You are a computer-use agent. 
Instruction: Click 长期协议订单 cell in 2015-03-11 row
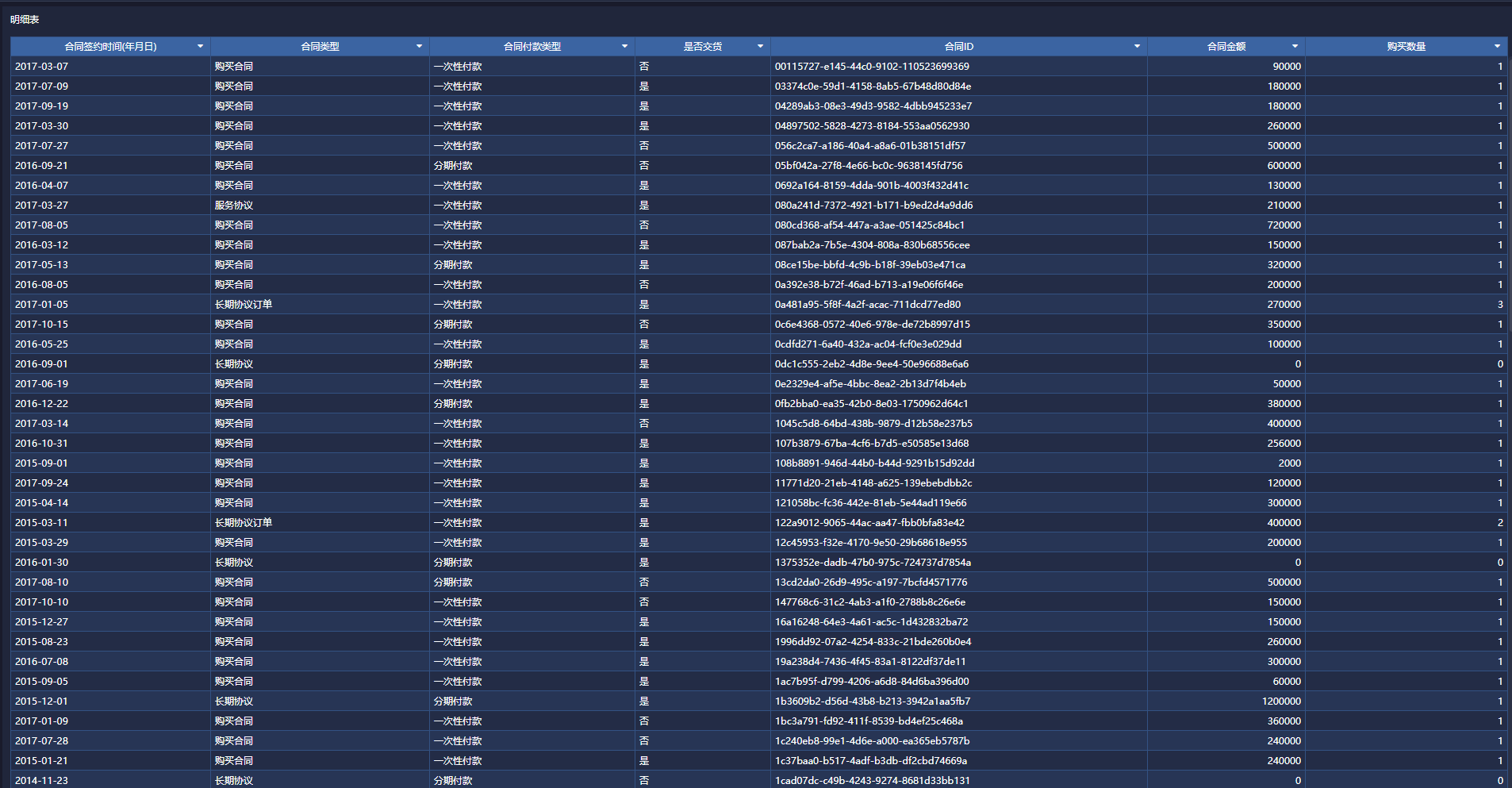point(320,523)
